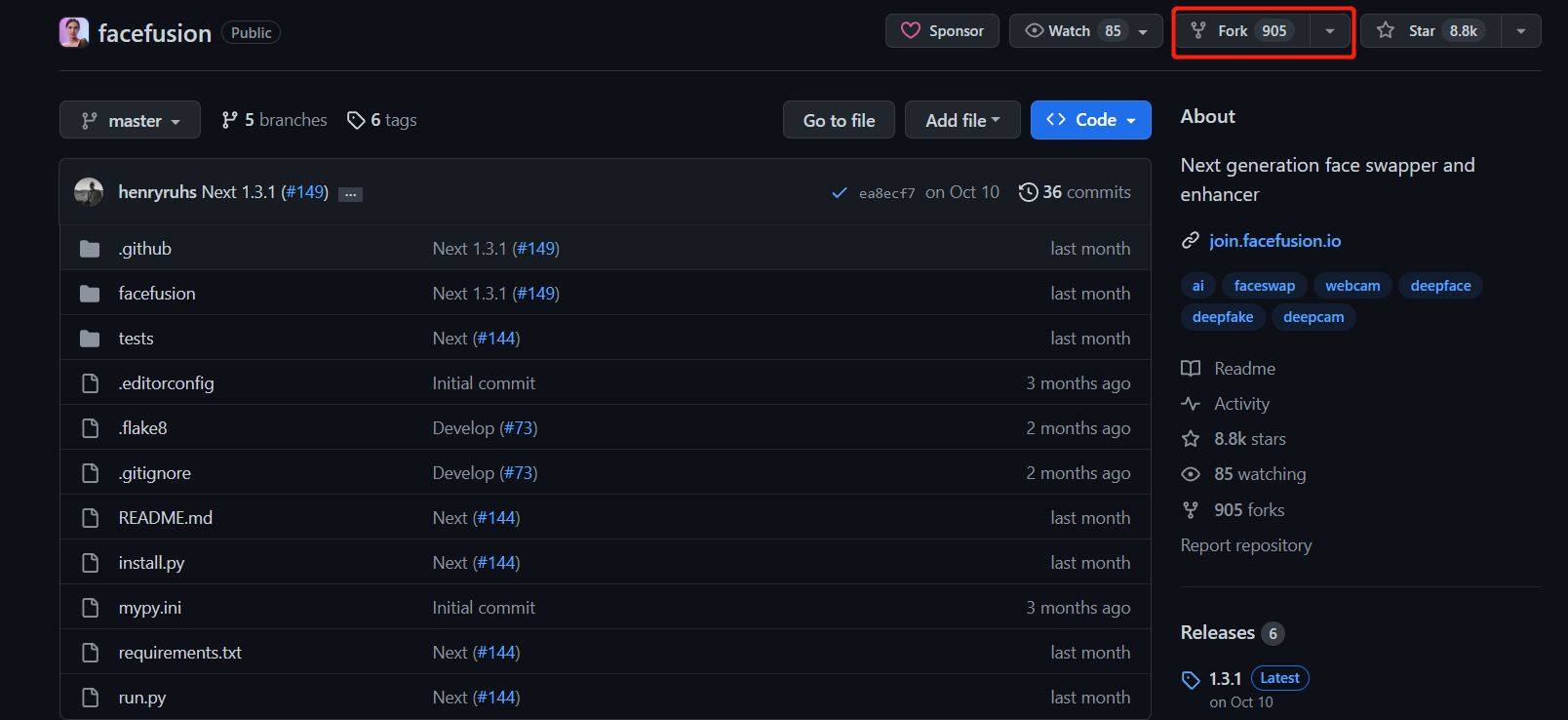Open the requirements.txt file name
1568x720 pixels.
coord(180,653)
